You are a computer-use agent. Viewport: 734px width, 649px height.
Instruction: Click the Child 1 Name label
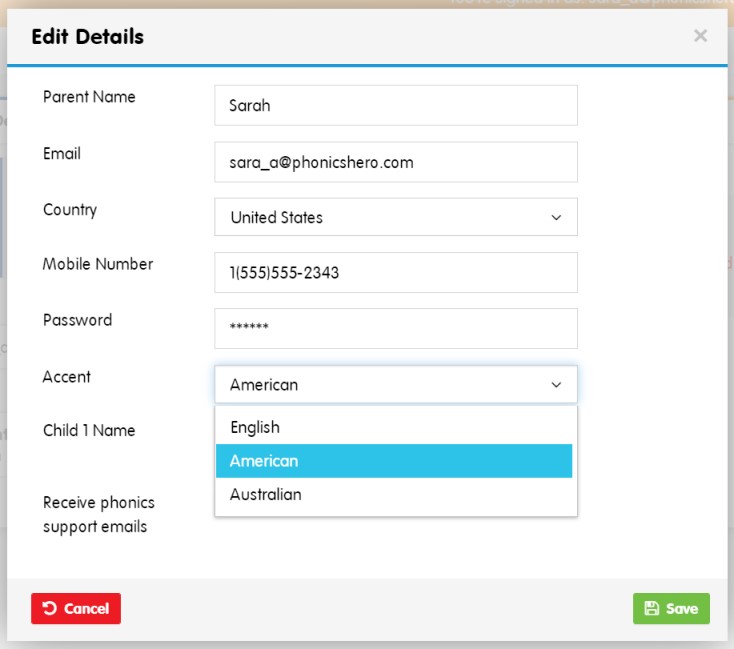pyautogui.click(x=89, y=430)
